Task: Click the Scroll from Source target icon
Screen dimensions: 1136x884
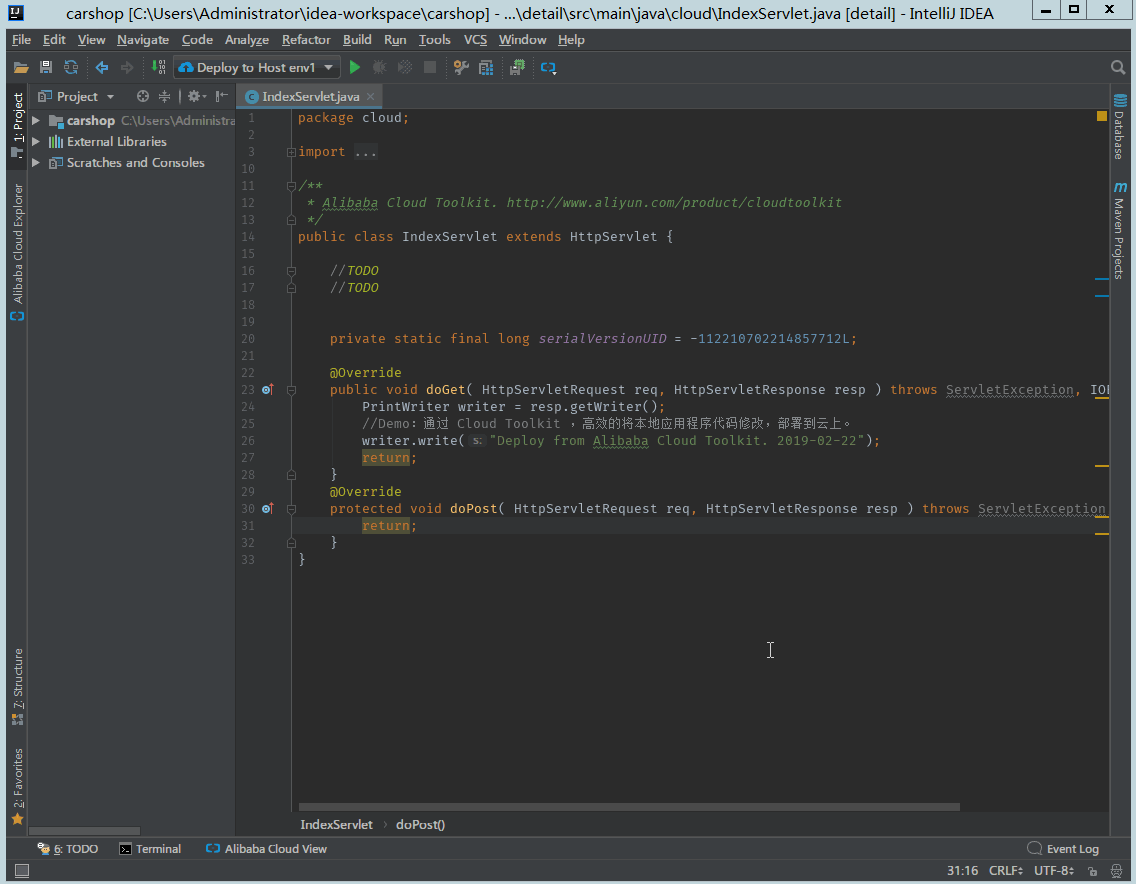Action: click(x=143, y=96)
